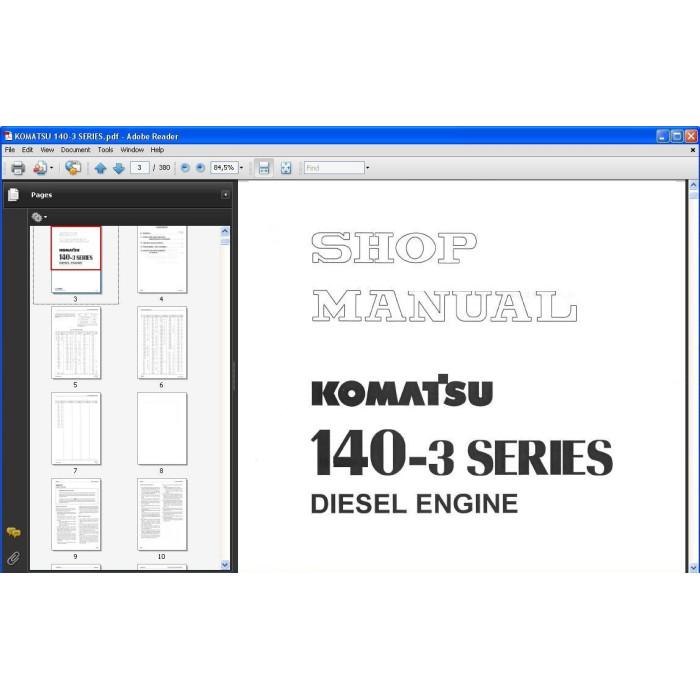Screen dimensions: 700x700
Task: Click the DIESEL ENGINE text in document
Action: [x=414, y=504]
